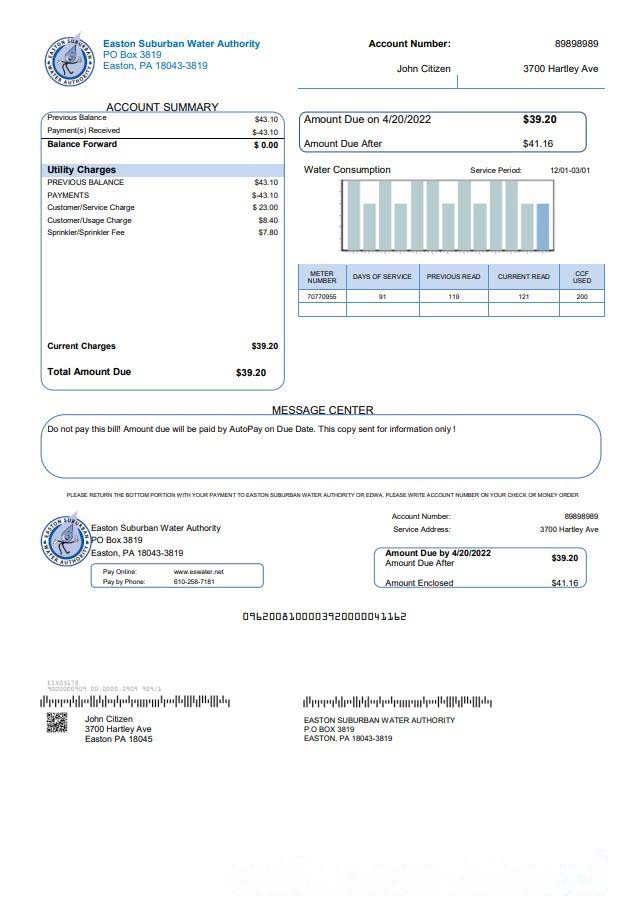Screen dimensions: 644x913
Task: Click the Total Amount Due label
Action: [89, 372]
